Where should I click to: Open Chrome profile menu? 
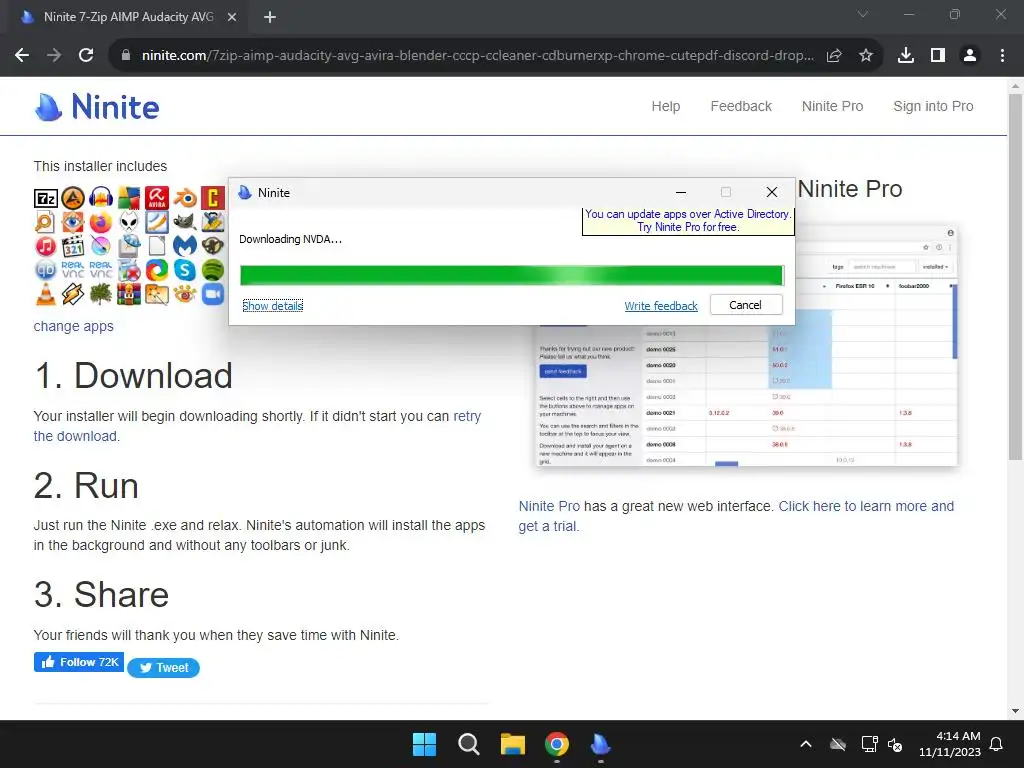[x=970, y=56]
